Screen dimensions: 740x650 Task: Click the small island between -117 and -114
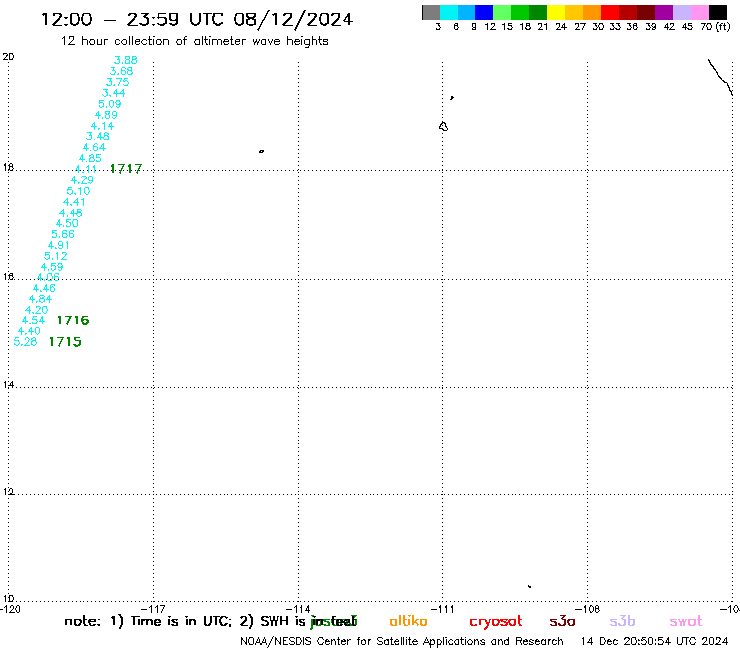pos(261,152)
